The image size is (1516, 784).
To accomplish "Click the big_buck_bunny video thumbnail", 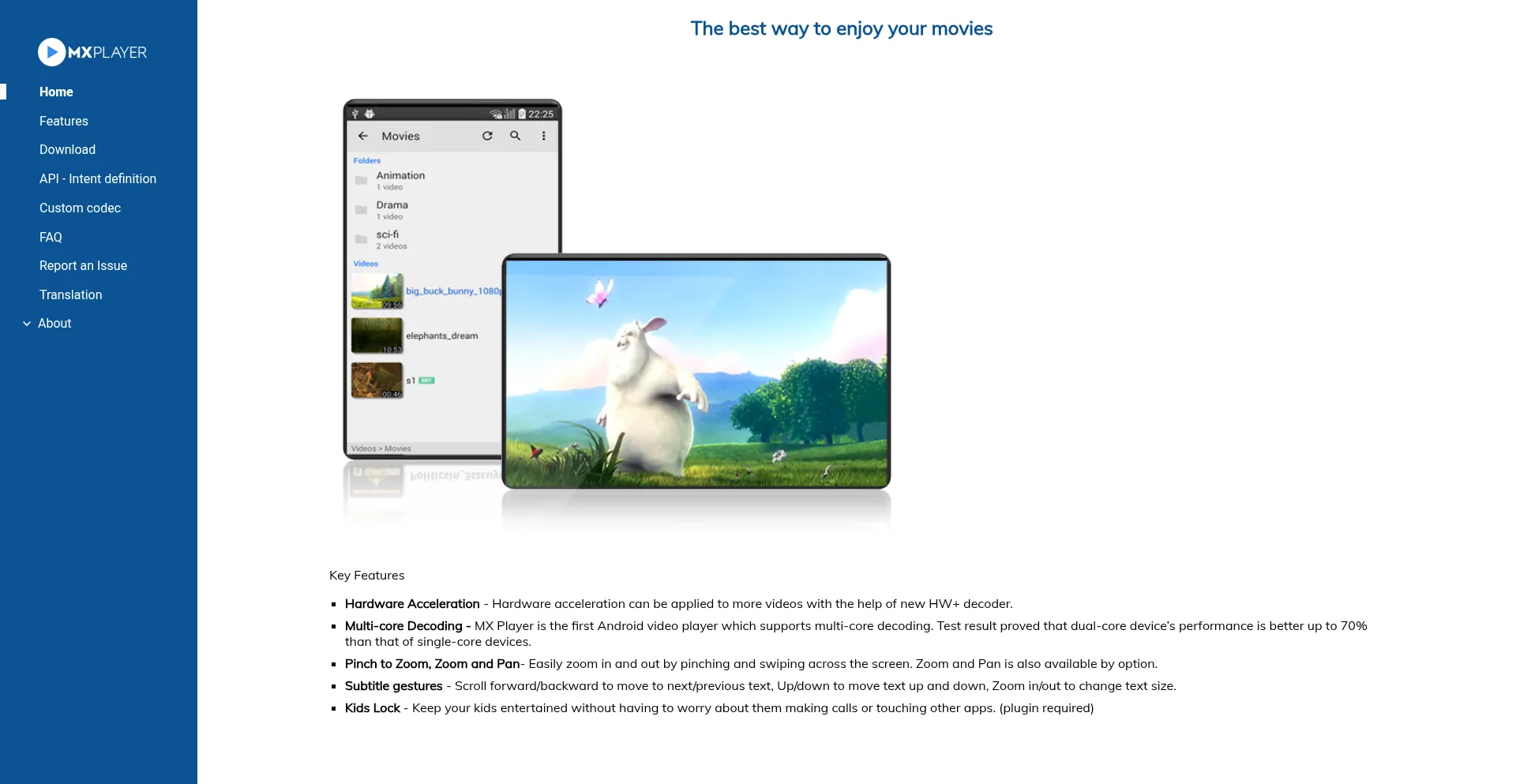I will 377,291.
